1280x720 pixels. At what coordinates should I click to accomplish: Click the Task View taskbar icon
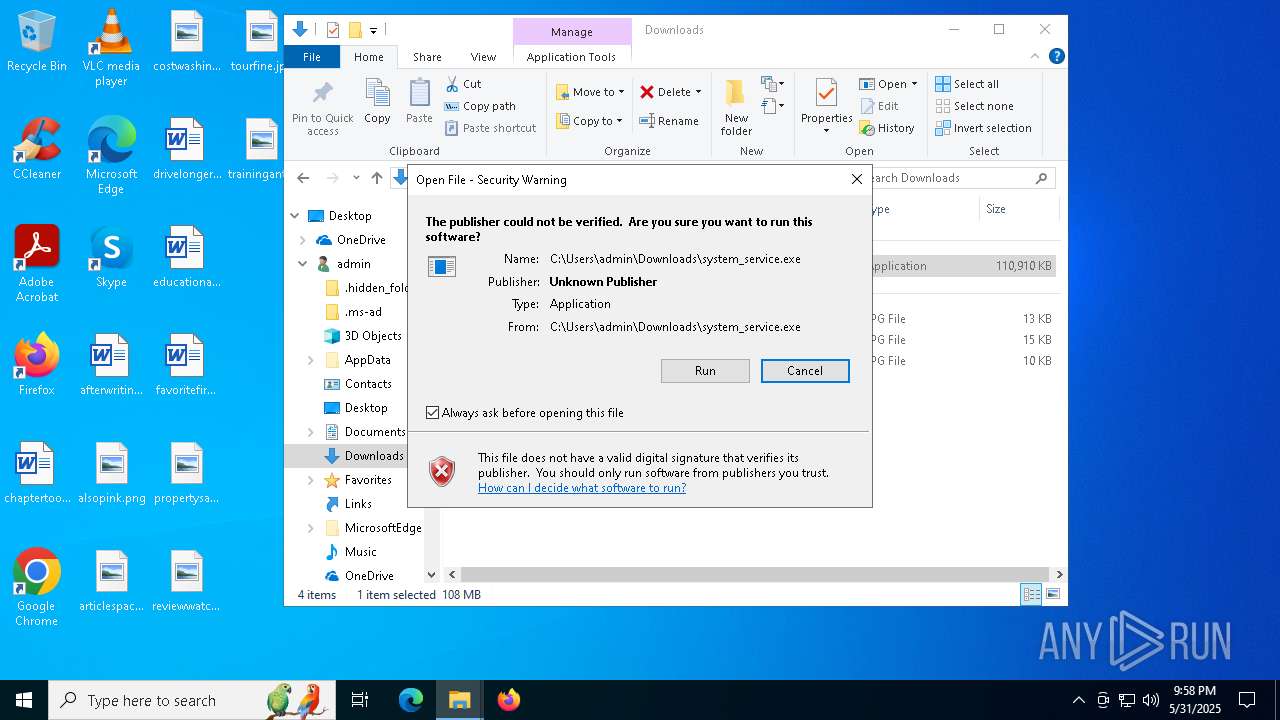tap(360, 700)
